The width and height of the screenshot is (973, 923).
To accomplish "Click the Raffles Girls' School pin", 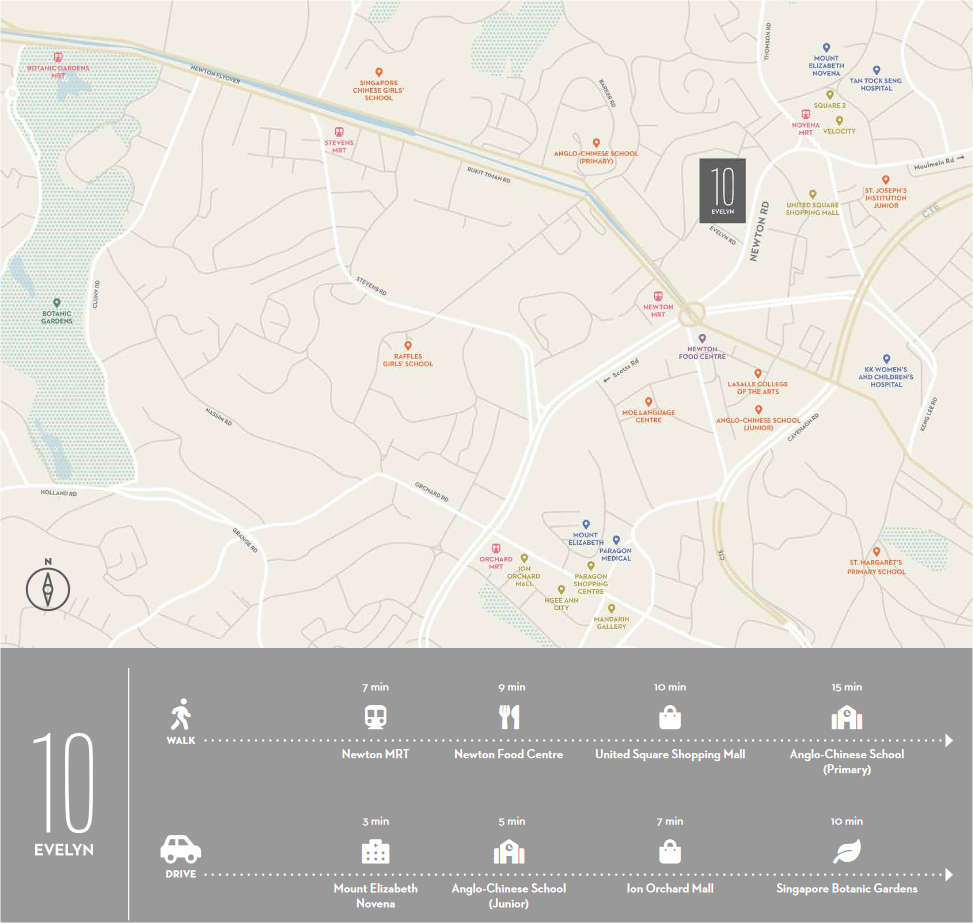I will coord(408,346).
